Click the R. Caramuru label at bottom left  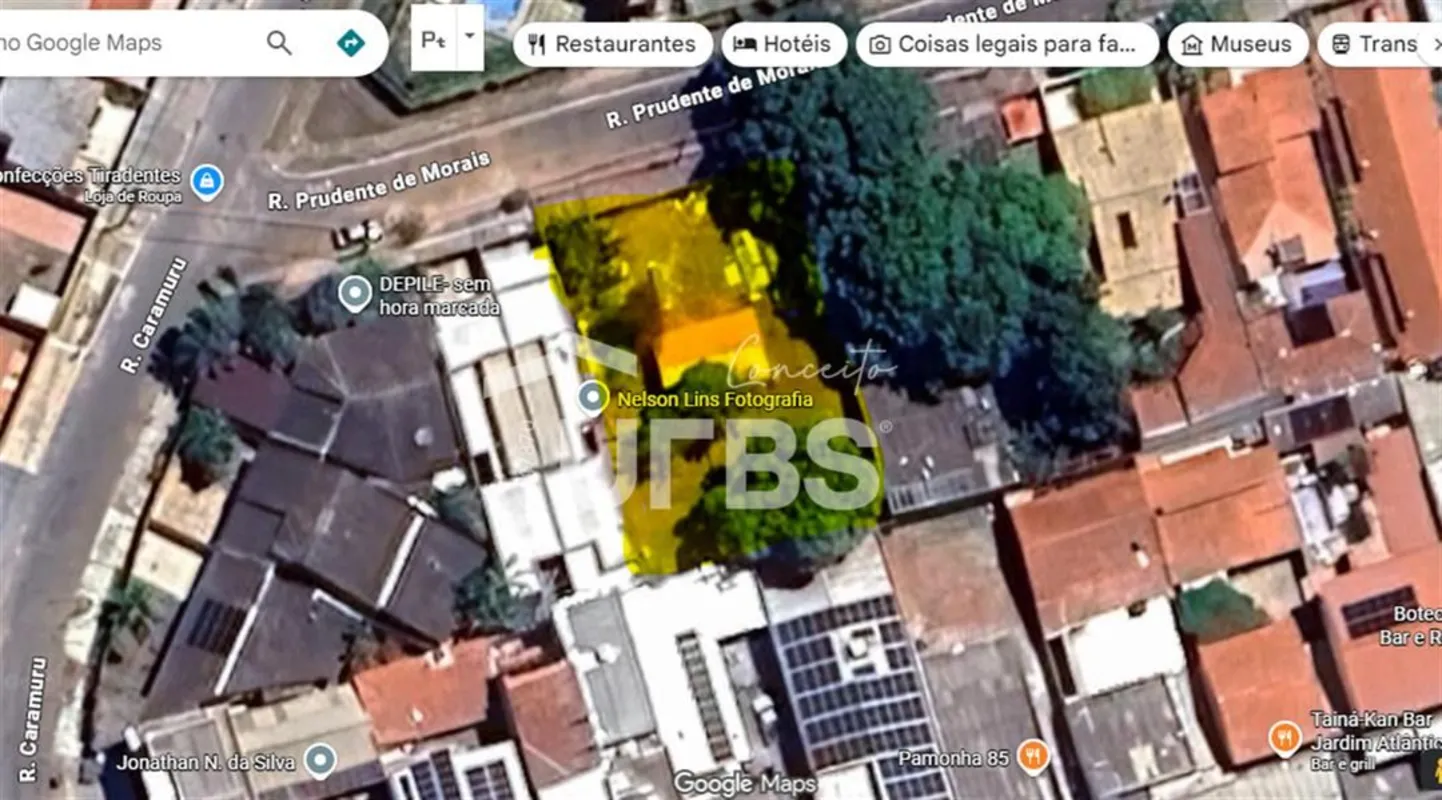(x=34, y=718)
